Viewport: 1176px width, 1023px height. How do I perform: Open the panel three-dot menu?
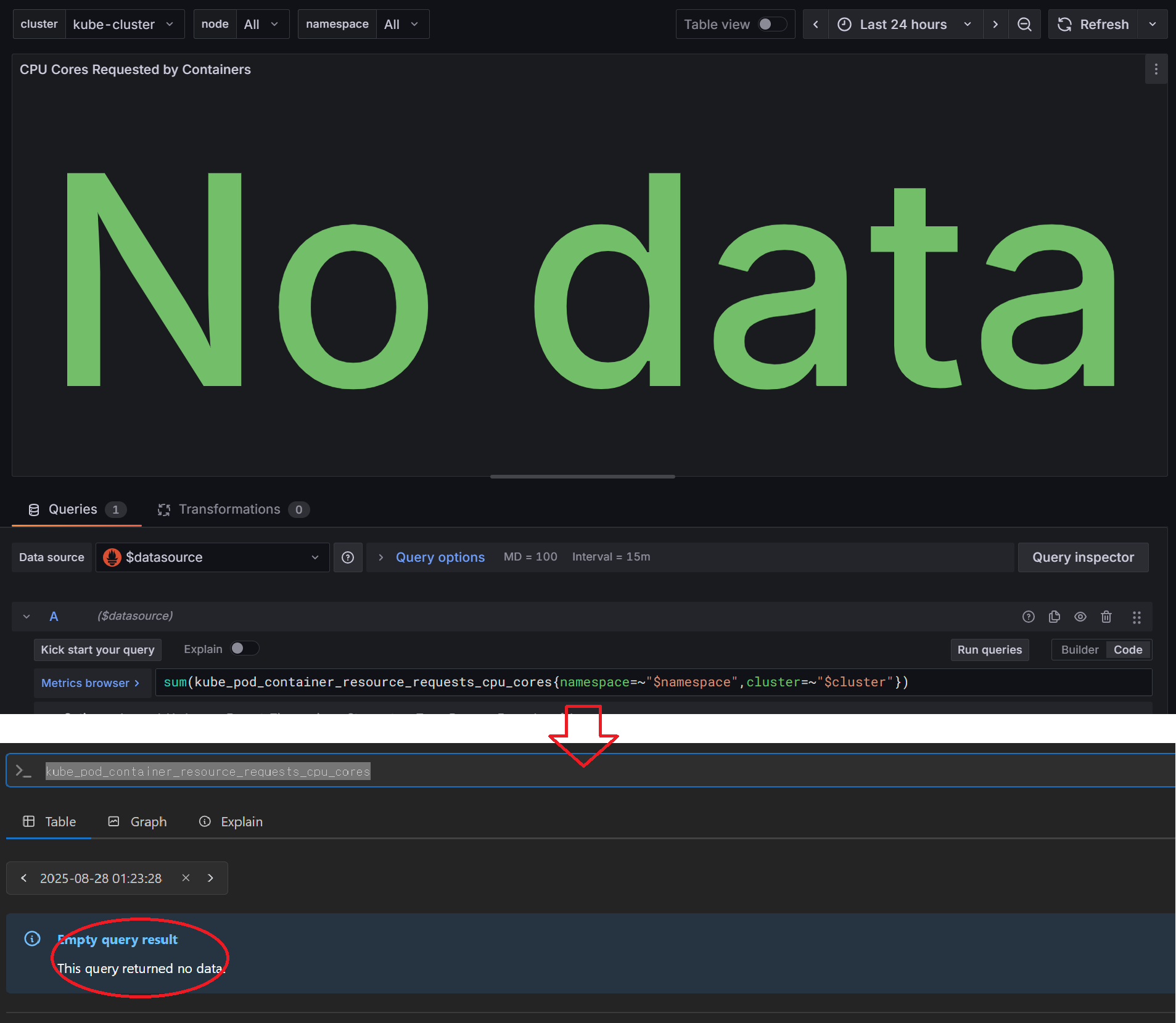[1156, 70]
